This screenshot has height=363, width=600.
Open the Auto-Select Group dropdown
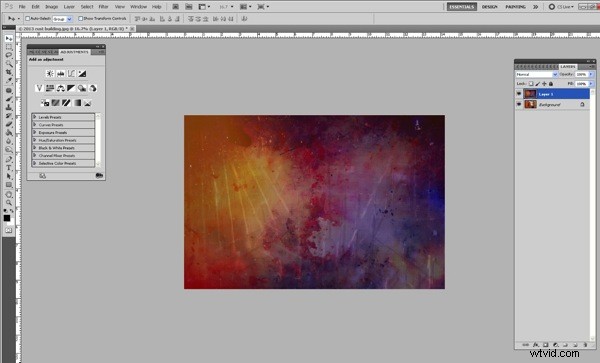coord(62,19)
